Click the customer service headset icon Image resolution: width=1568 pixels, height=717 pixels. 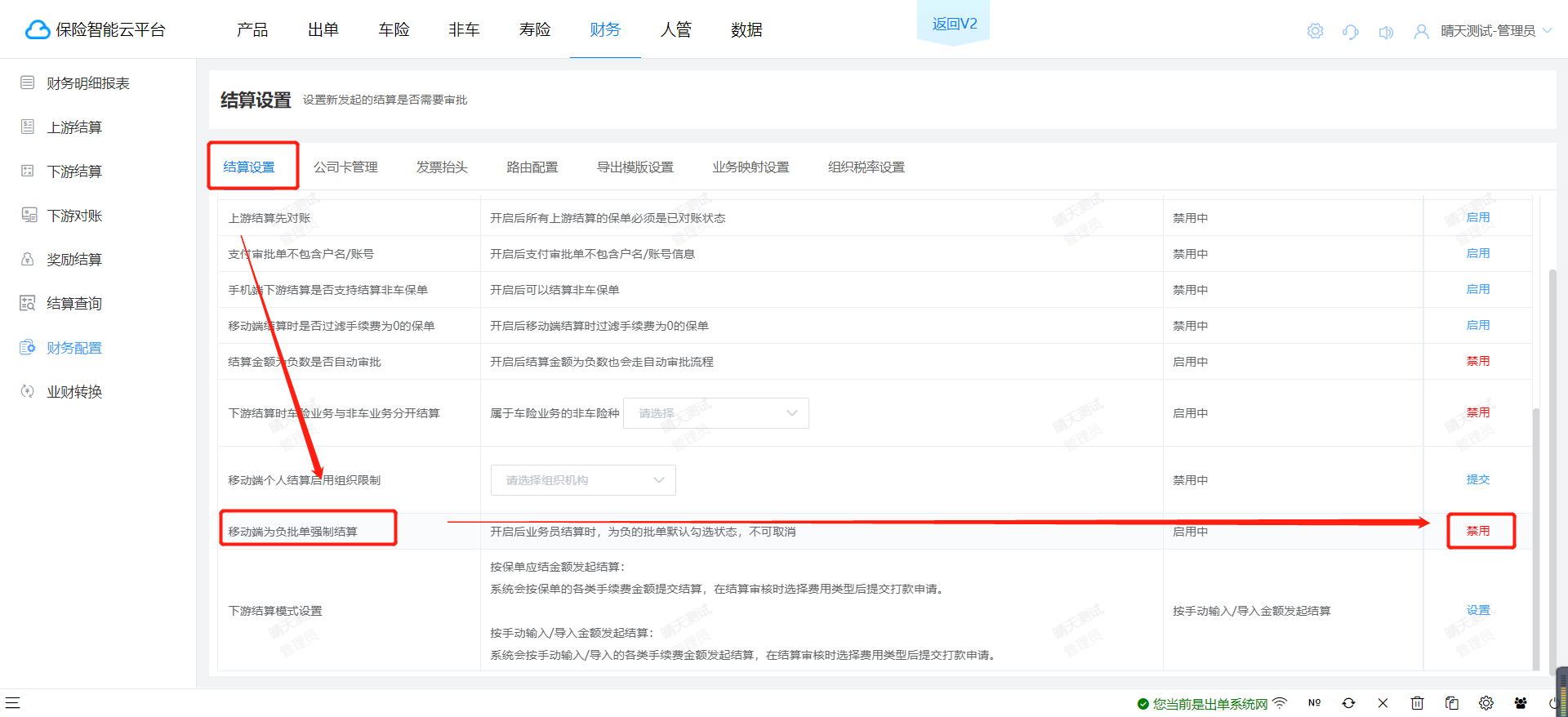(x=1351, y=31)
